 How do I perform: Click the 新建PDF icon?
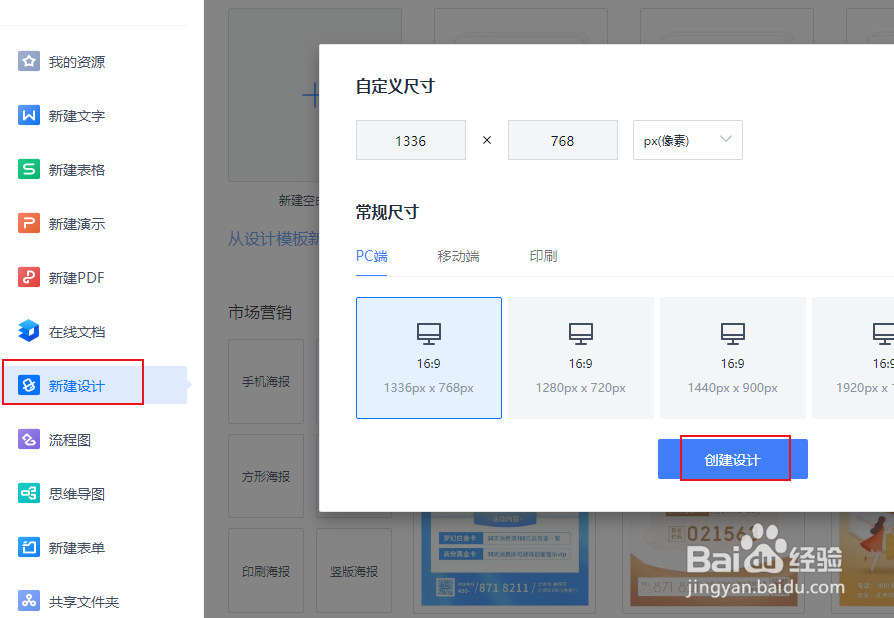[29, 277]
